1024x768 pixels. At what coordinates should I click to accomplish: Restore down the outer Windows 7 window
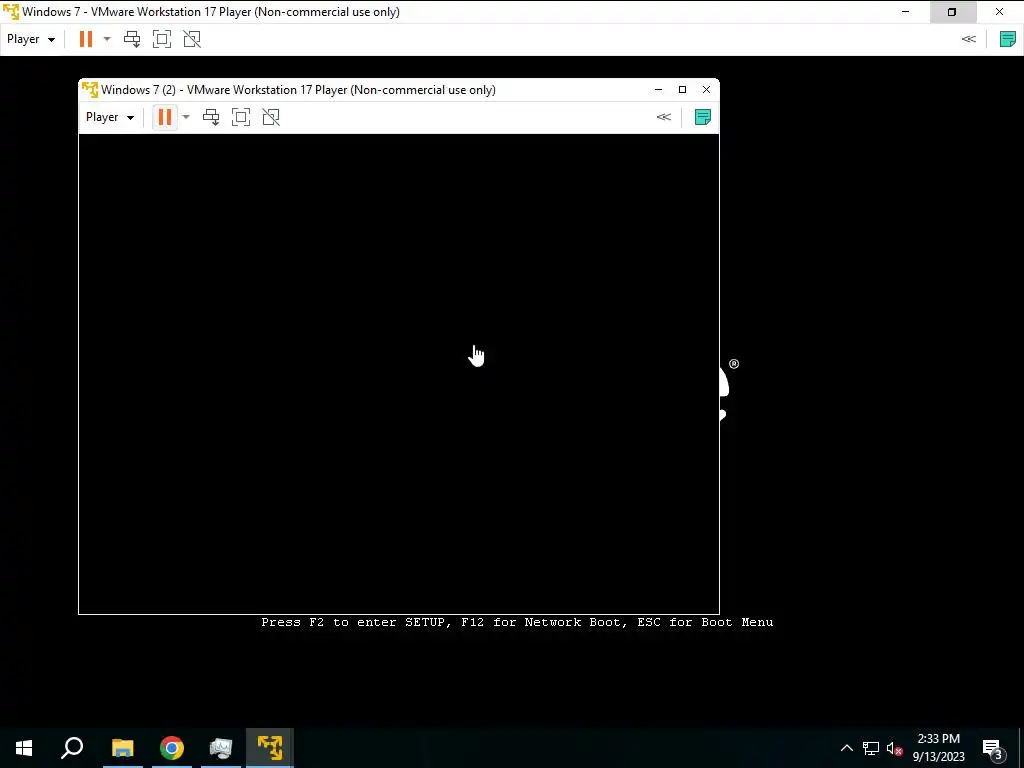pyautogui.click(x=952, y=12)
